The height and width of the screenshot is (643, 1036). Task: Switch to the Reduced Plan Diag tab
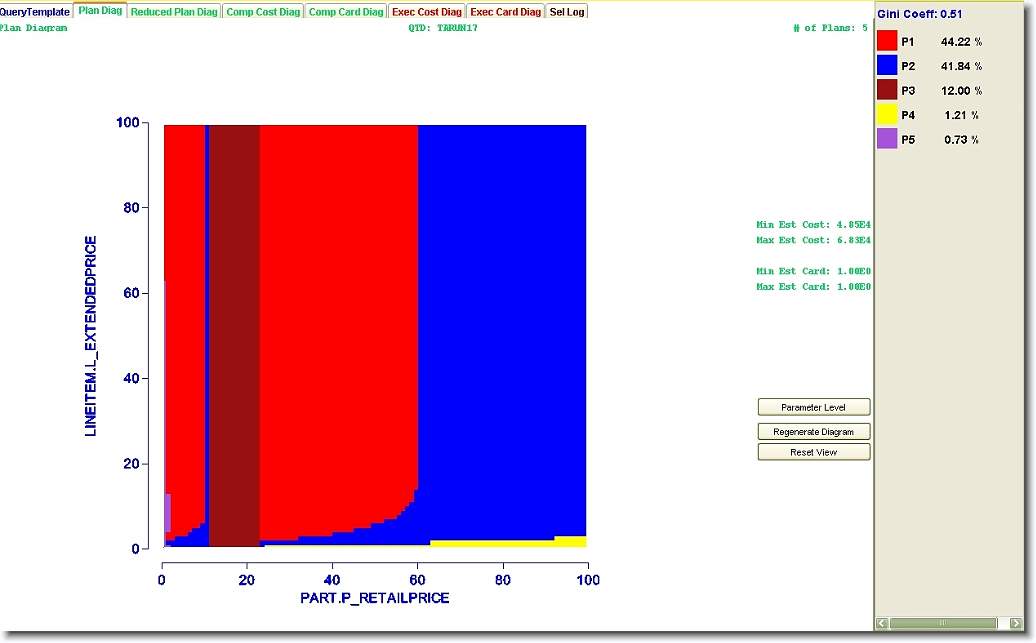click(x=174, y=12)
